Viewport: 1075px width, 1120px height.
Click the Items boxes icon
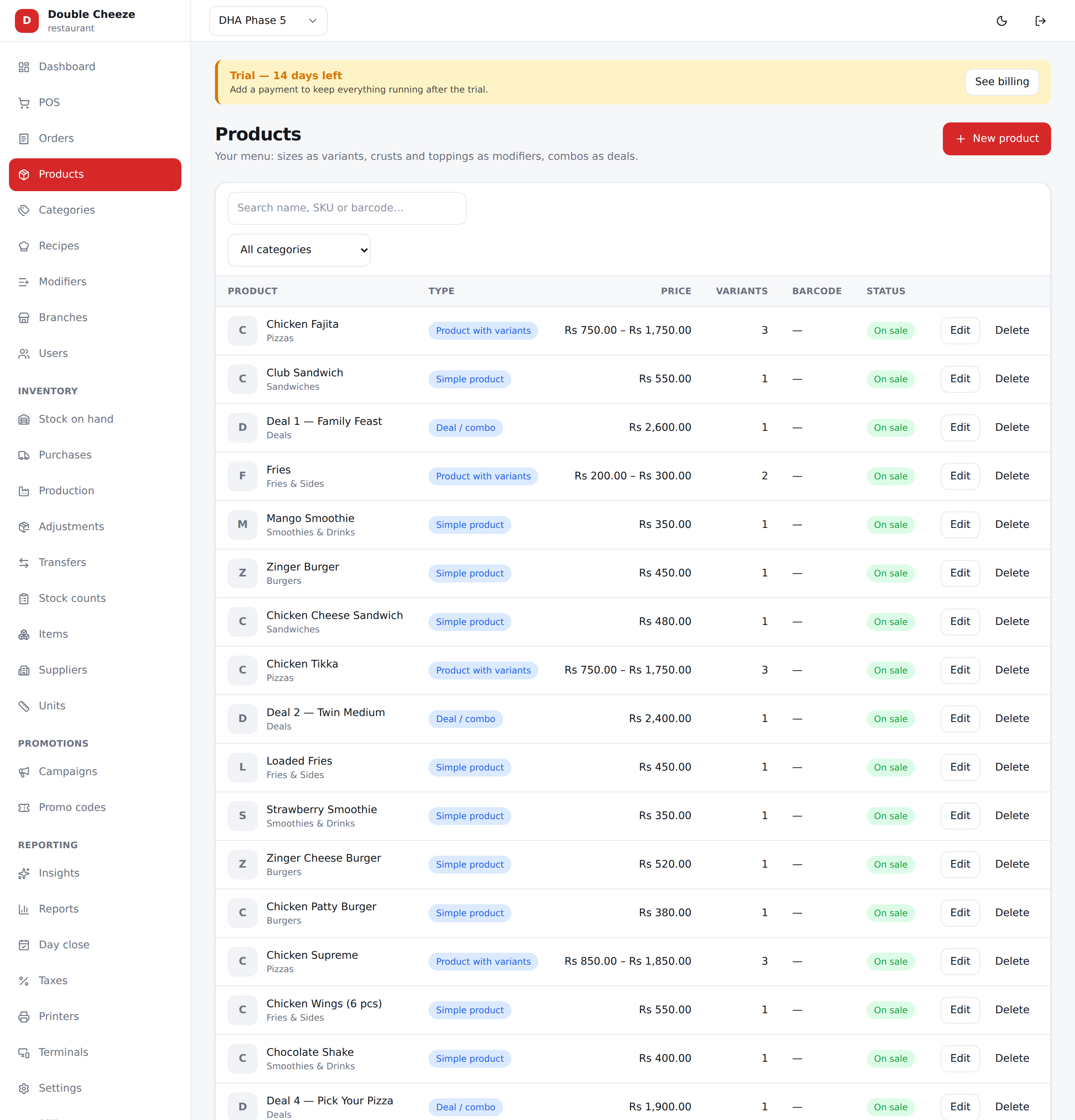coord(24,634)
